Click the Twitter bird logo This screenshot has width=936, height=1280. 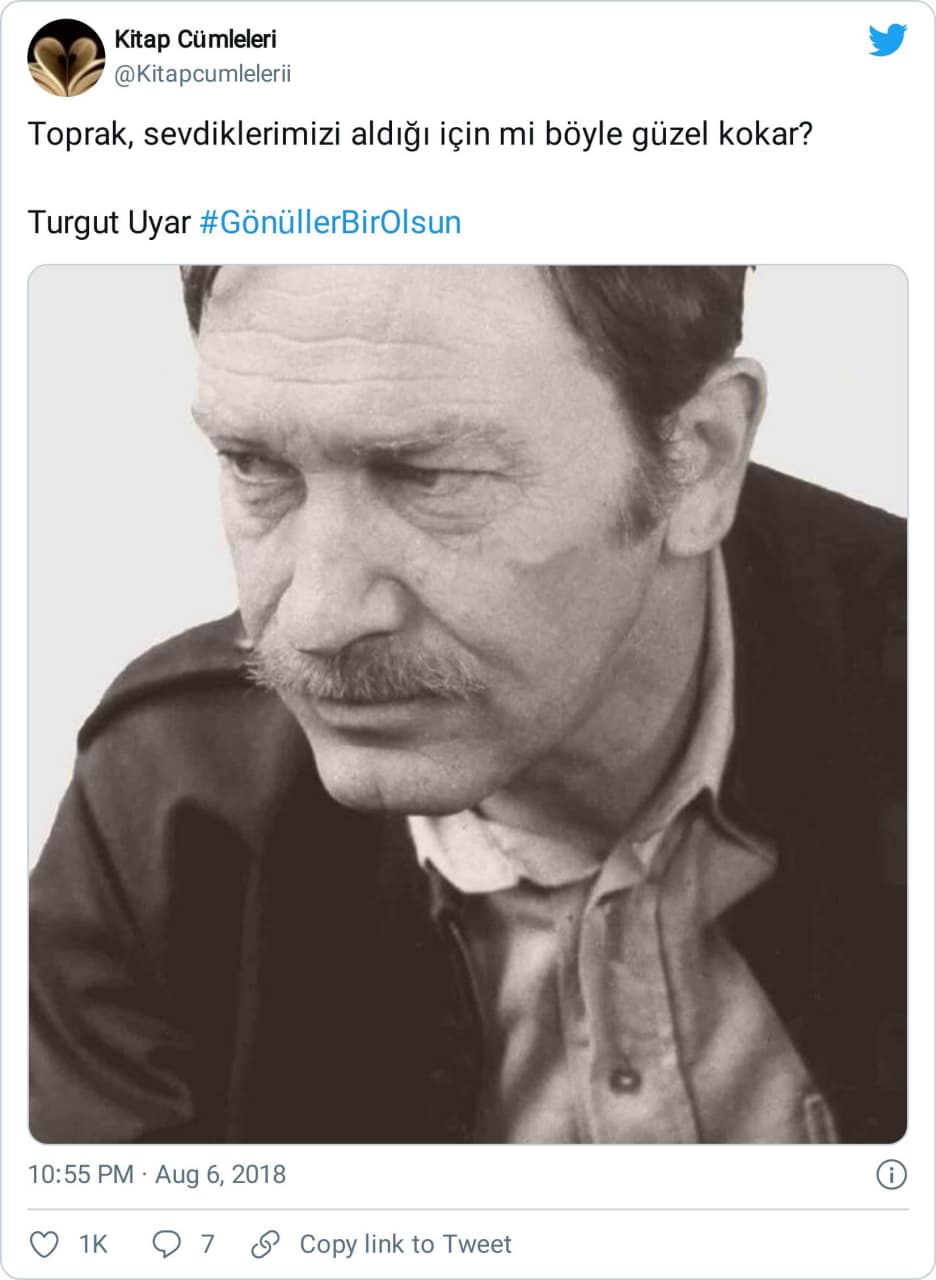[887, 40]
